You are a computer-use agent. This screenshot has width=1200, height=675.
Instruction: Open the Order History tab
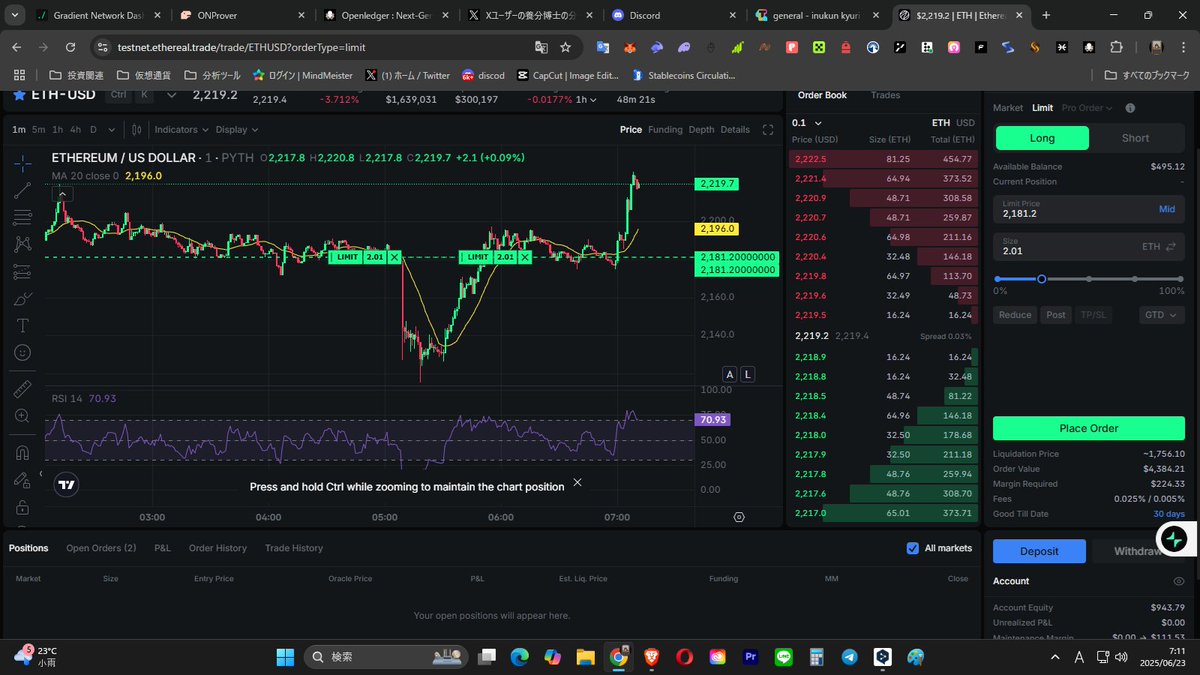click(218, 548)
